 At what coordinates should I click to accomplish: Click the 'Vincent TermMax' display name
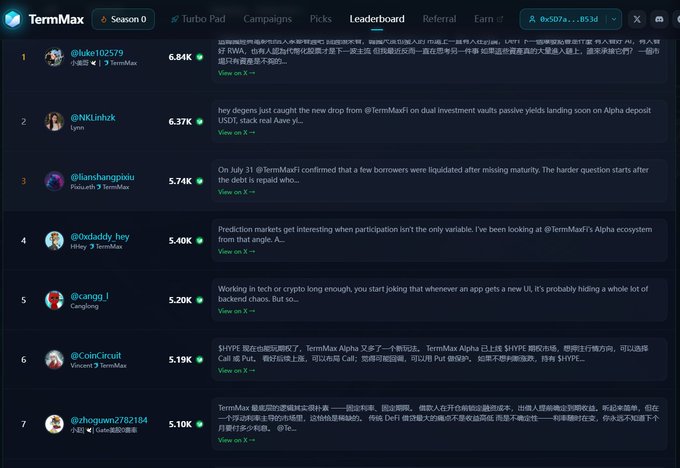tap(98, 365)
